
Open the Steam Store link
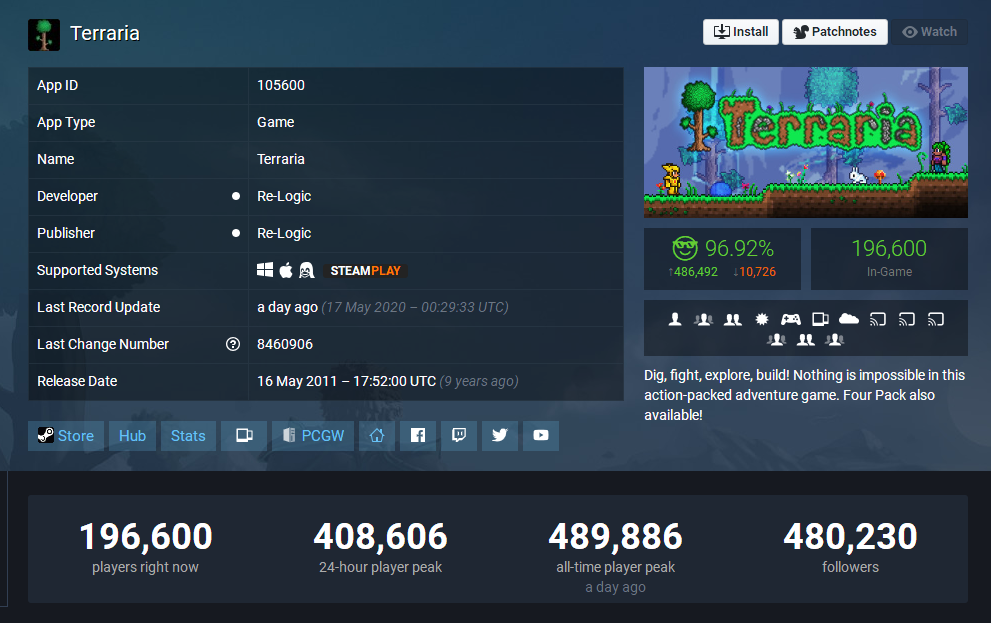click(x=66, y=435)
